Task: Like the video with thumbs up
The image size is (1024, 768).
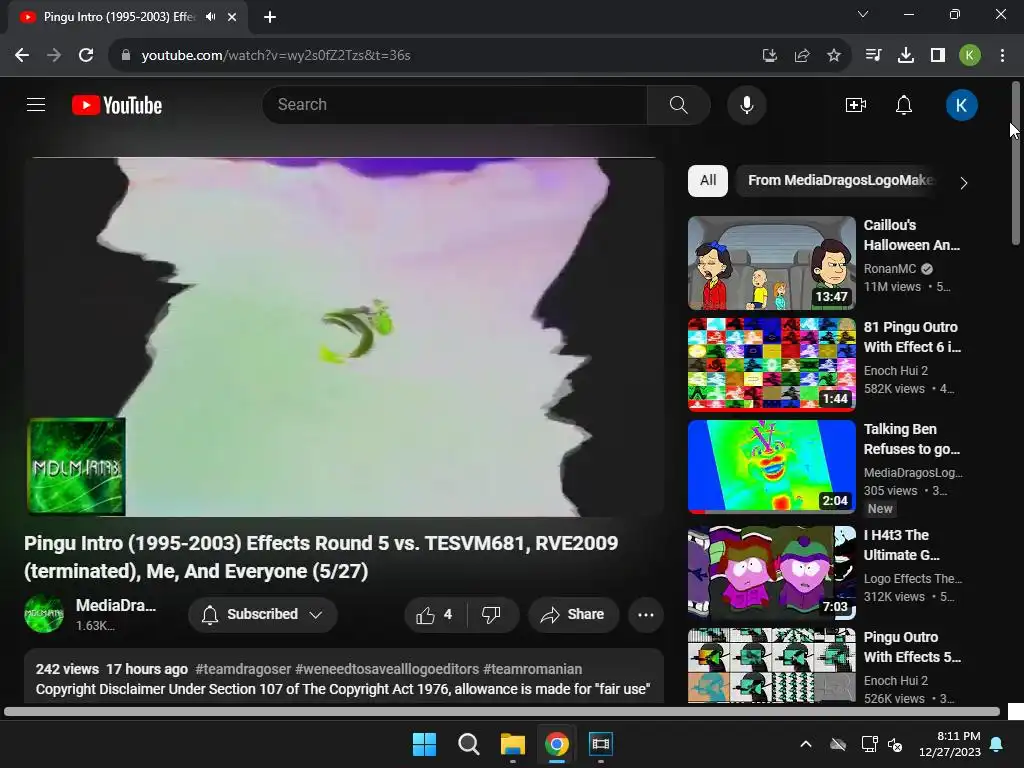Action: tap(434, 615)
